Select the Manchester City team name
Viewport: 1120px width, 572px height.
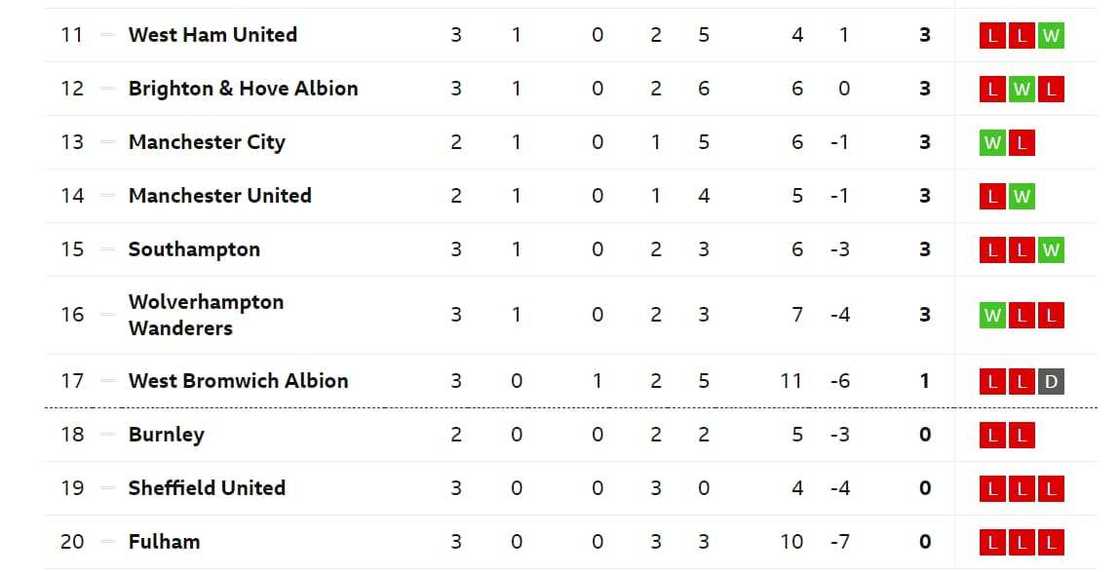(x=206, y=142)
